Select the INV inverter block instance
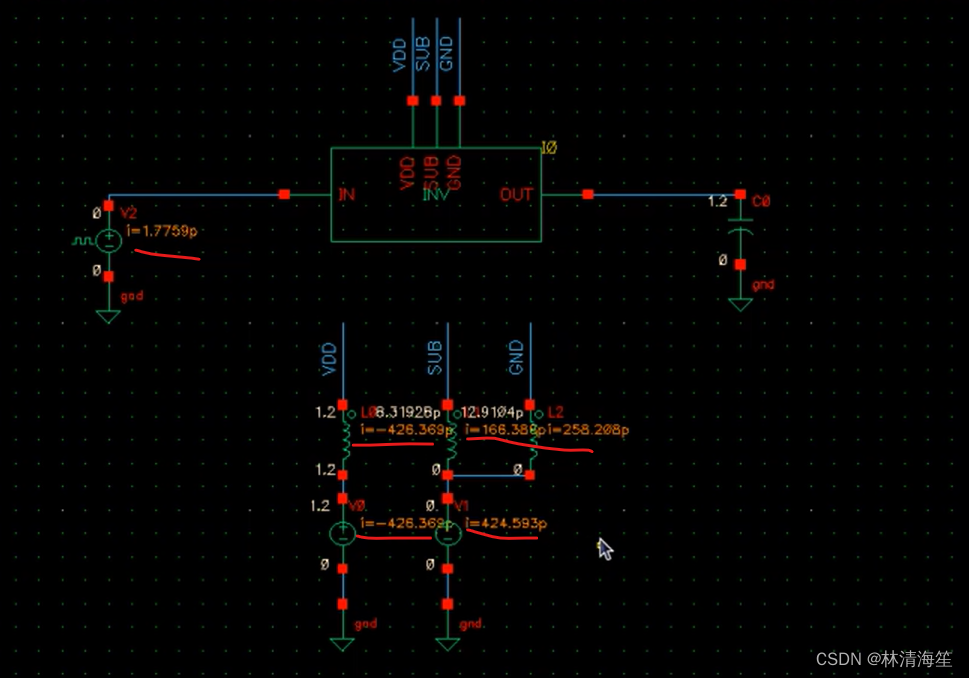Image resolution: width=969 pixels, height=678 pixels. (436, 195)
